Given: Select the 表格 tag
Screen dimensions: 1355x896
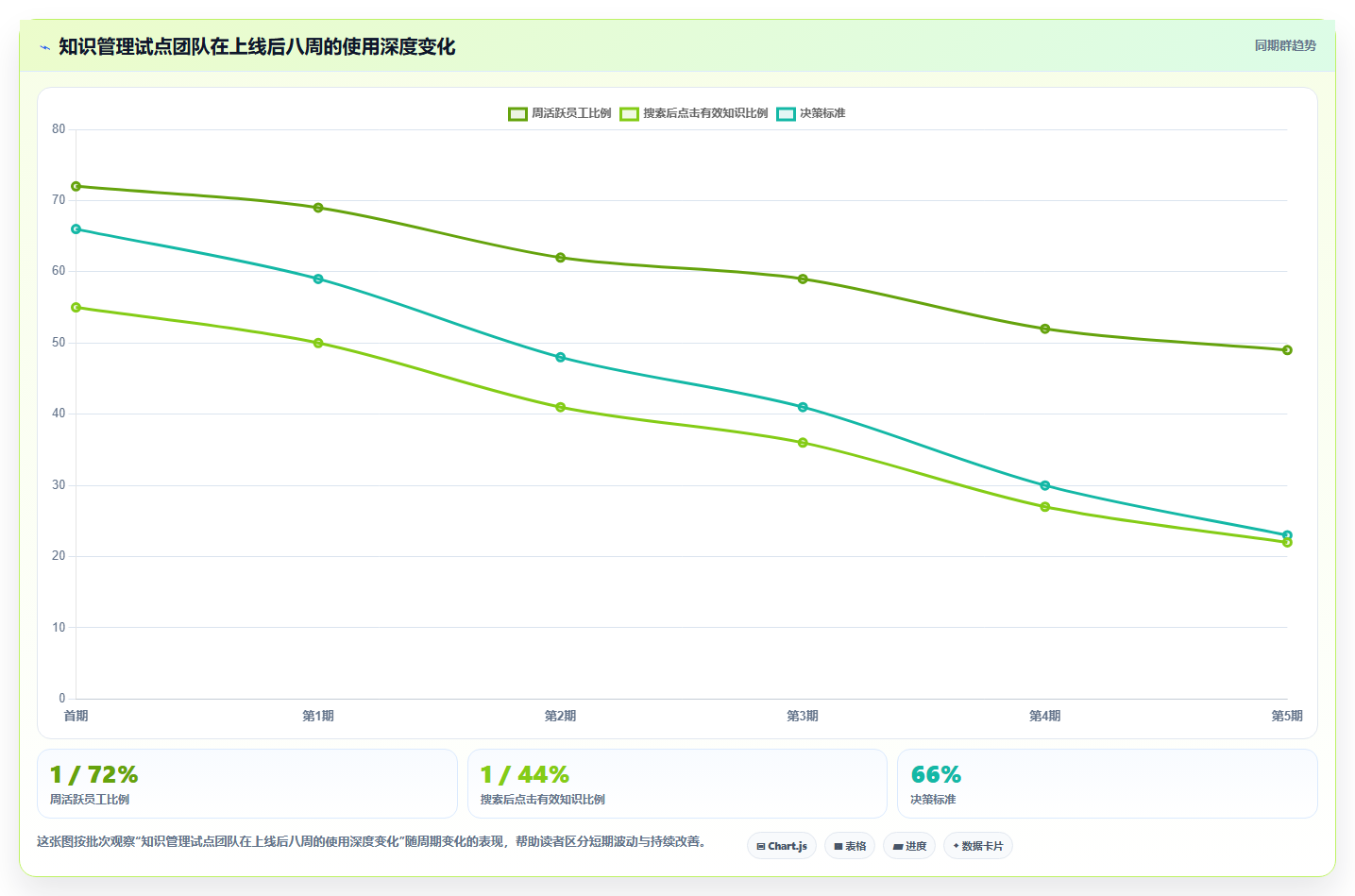Looking at the screenshot, I should point(850,846).
